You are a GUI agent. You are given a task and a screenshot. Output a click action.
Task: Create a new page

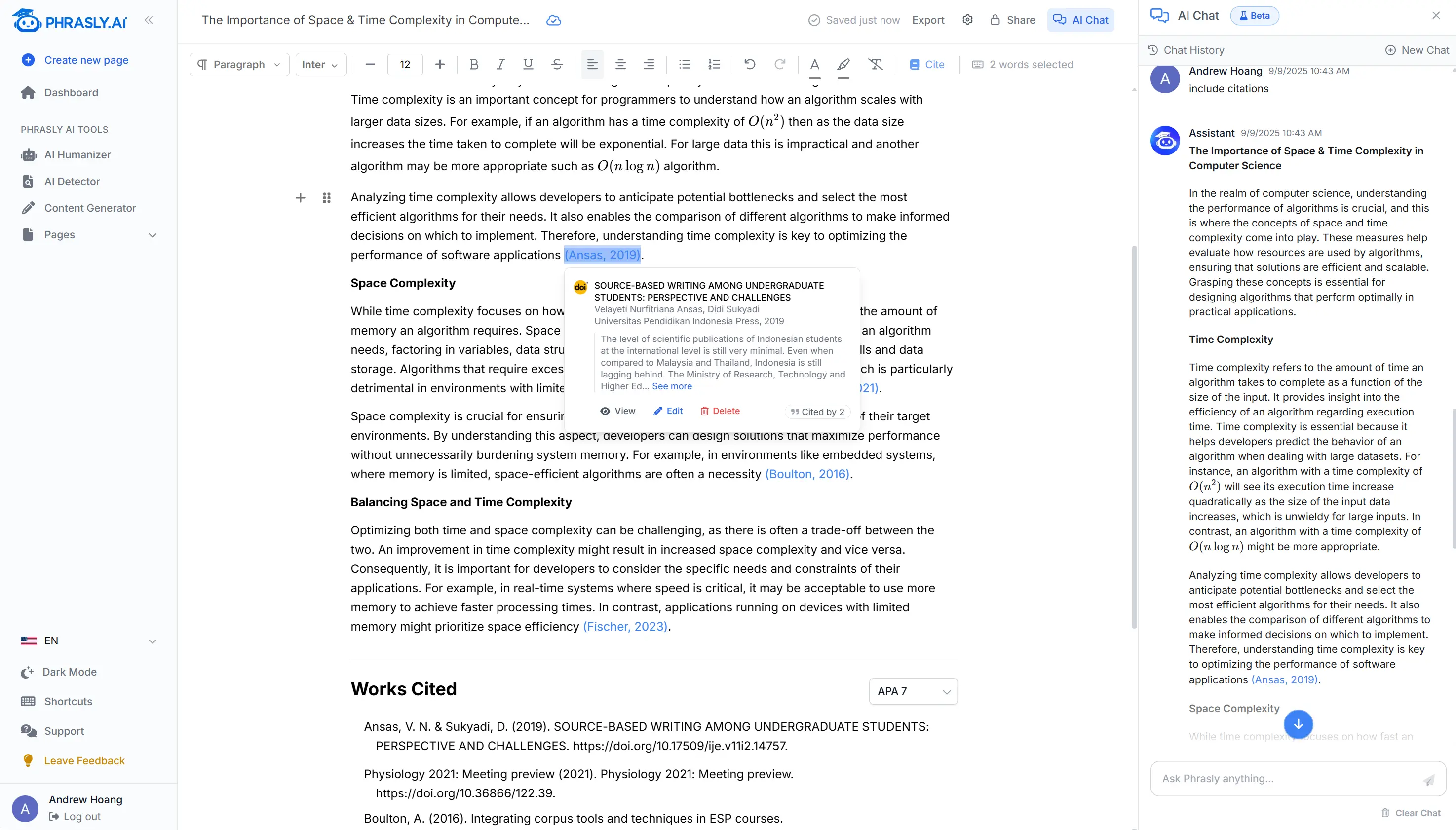[x=75, y=60]
